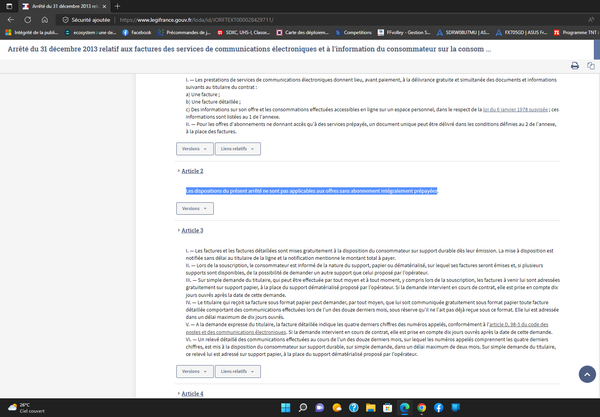Screen dimensions: 600x417
Task: Click the browser back arrow
Action: 9,18
